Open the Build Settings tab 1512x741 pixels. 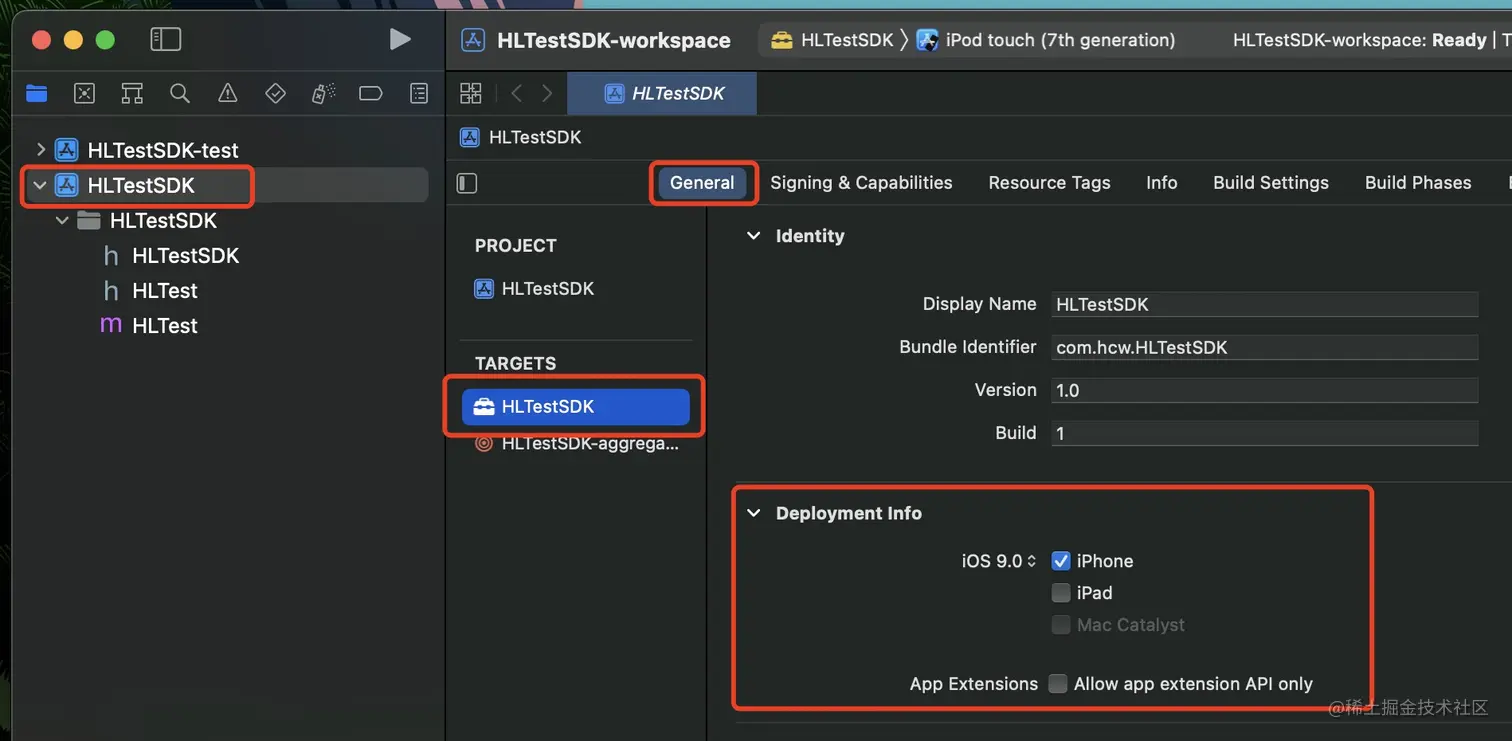(1271, 183)
